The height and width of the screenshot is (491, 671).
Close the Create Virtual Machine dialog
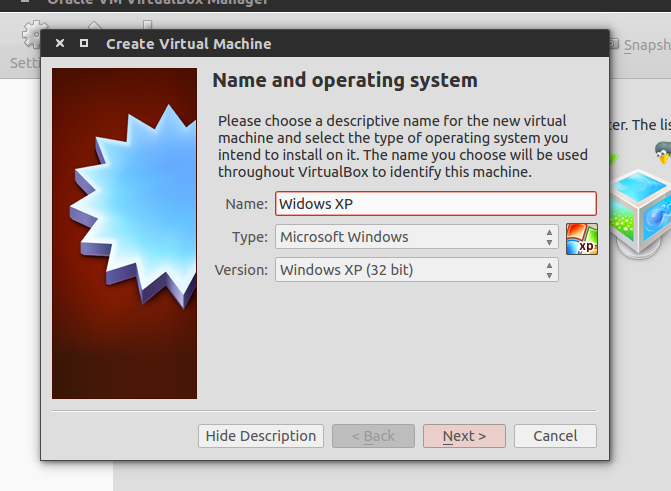click(x=60, y=43)
